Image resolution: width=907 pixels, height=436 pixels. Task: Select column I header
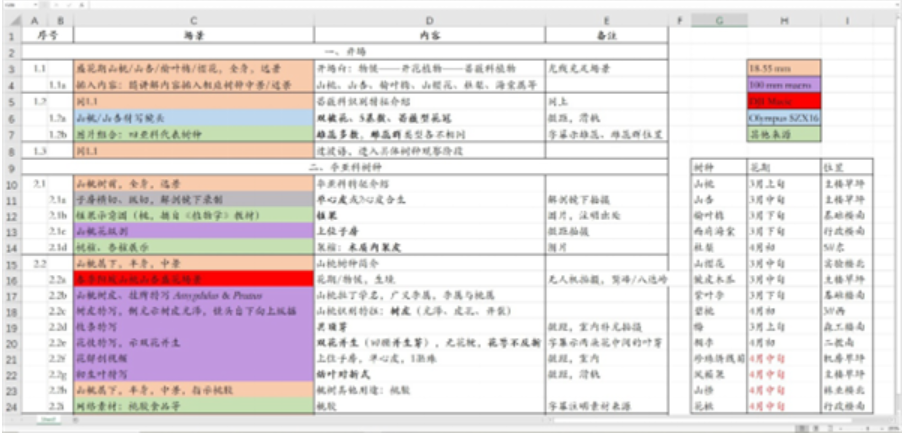click(x=847, y=21)
